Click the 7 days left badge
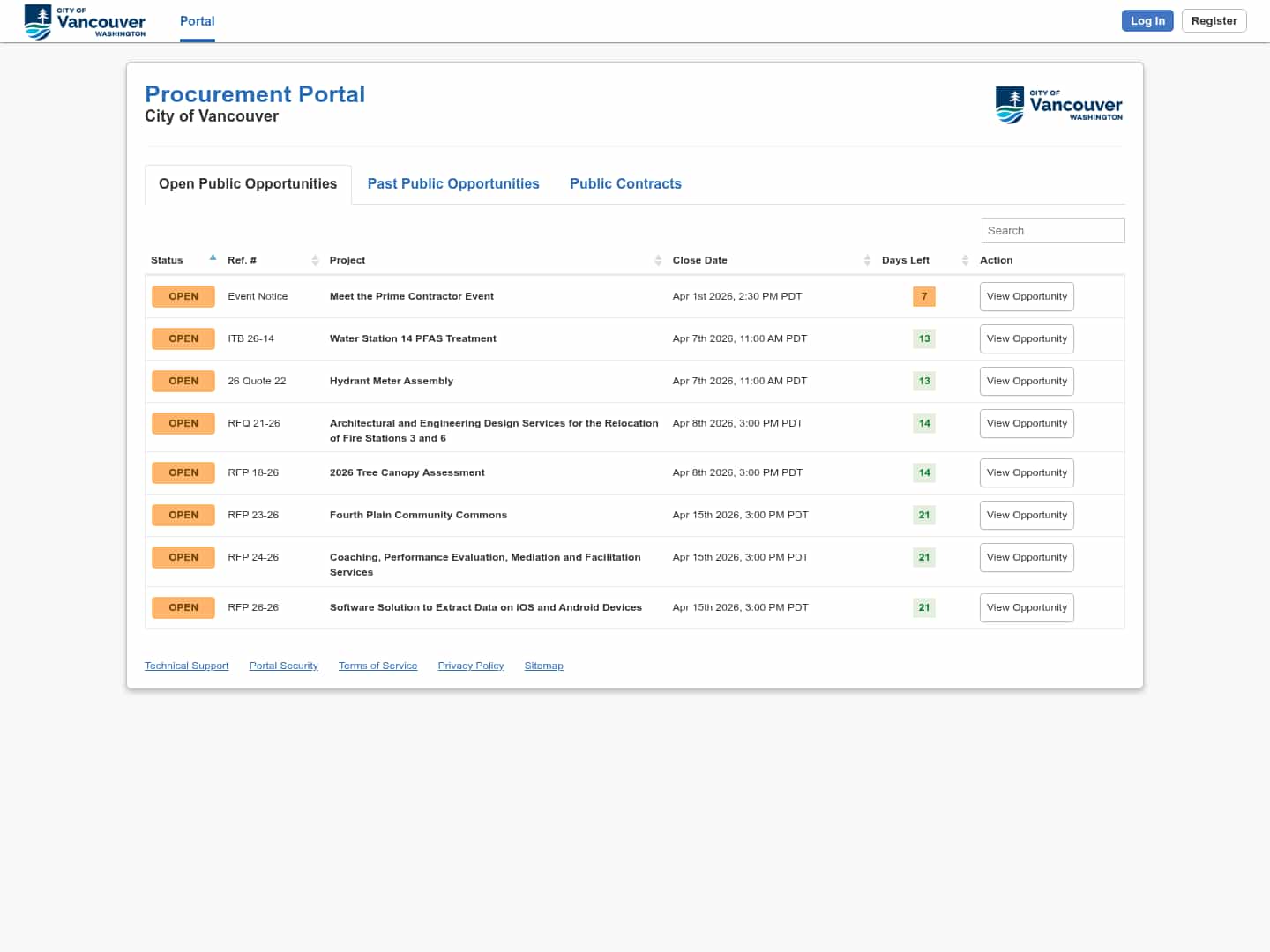 (x=923, y=296)
